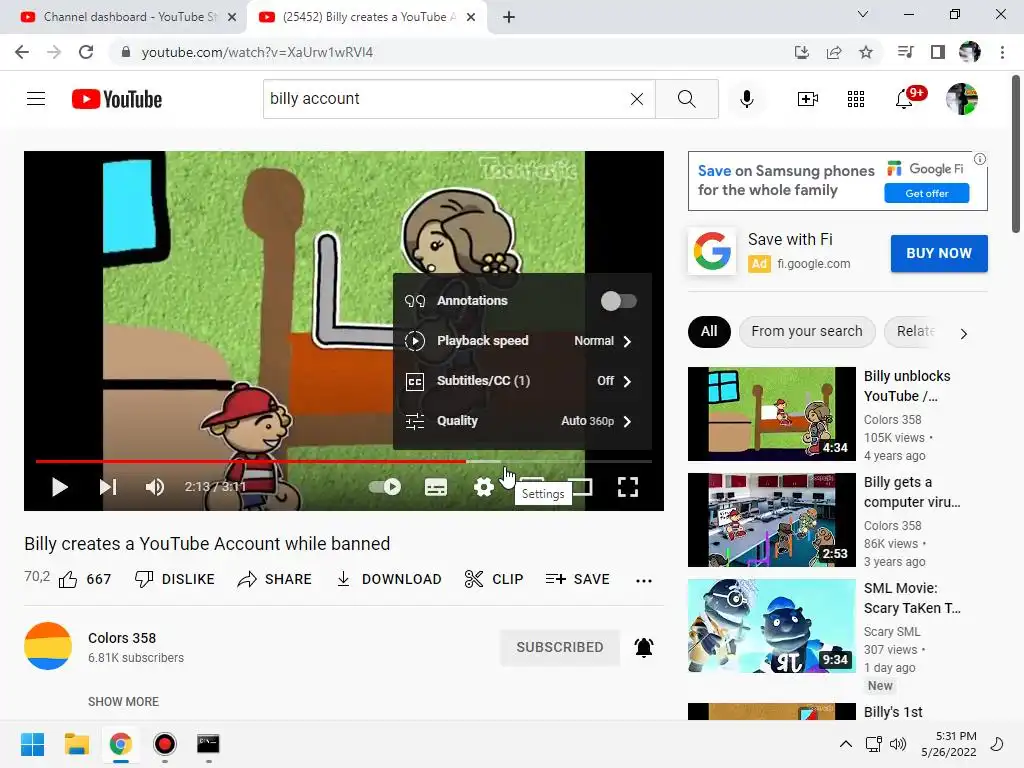The height and width of the screenshot is (768, 1024).
Task: Select the Related chip
Action: 916,332
